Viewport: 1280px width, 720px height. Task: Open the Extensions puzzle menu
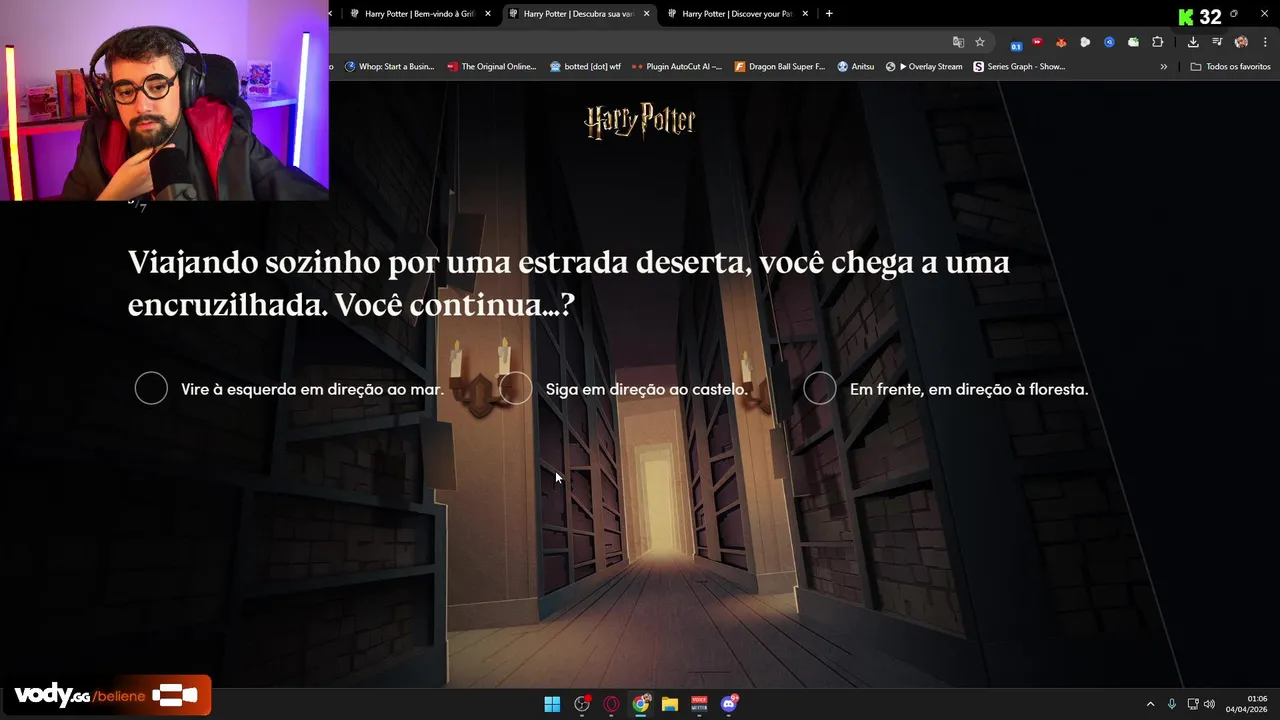pos(1158,42)
